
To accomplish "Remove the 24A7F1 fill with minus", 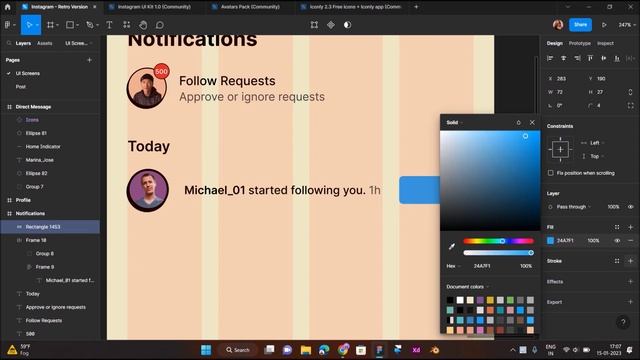I will [x=631, y=241].
